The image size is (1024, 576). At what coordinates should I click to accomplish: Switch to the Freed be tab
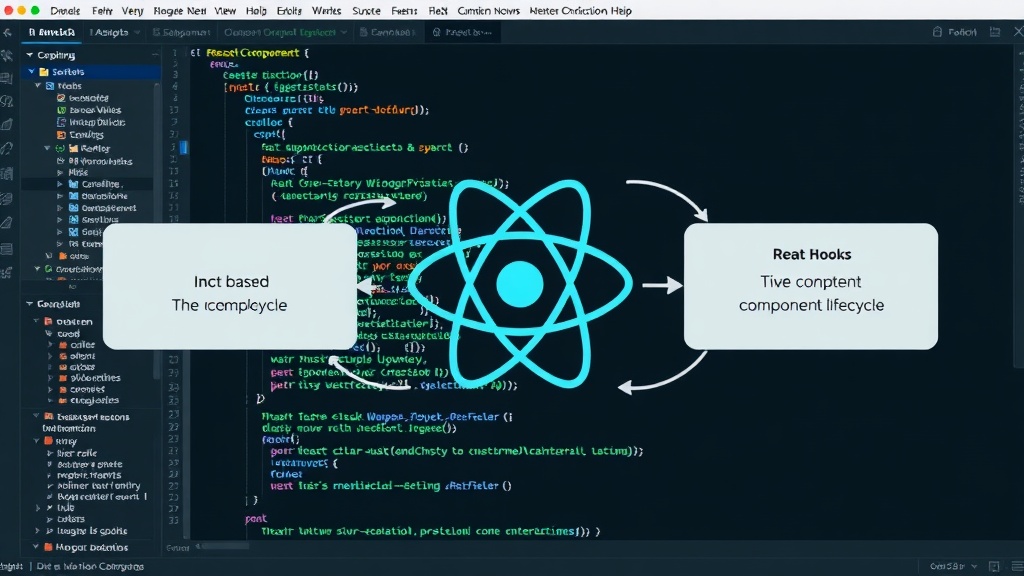point(462,32)
